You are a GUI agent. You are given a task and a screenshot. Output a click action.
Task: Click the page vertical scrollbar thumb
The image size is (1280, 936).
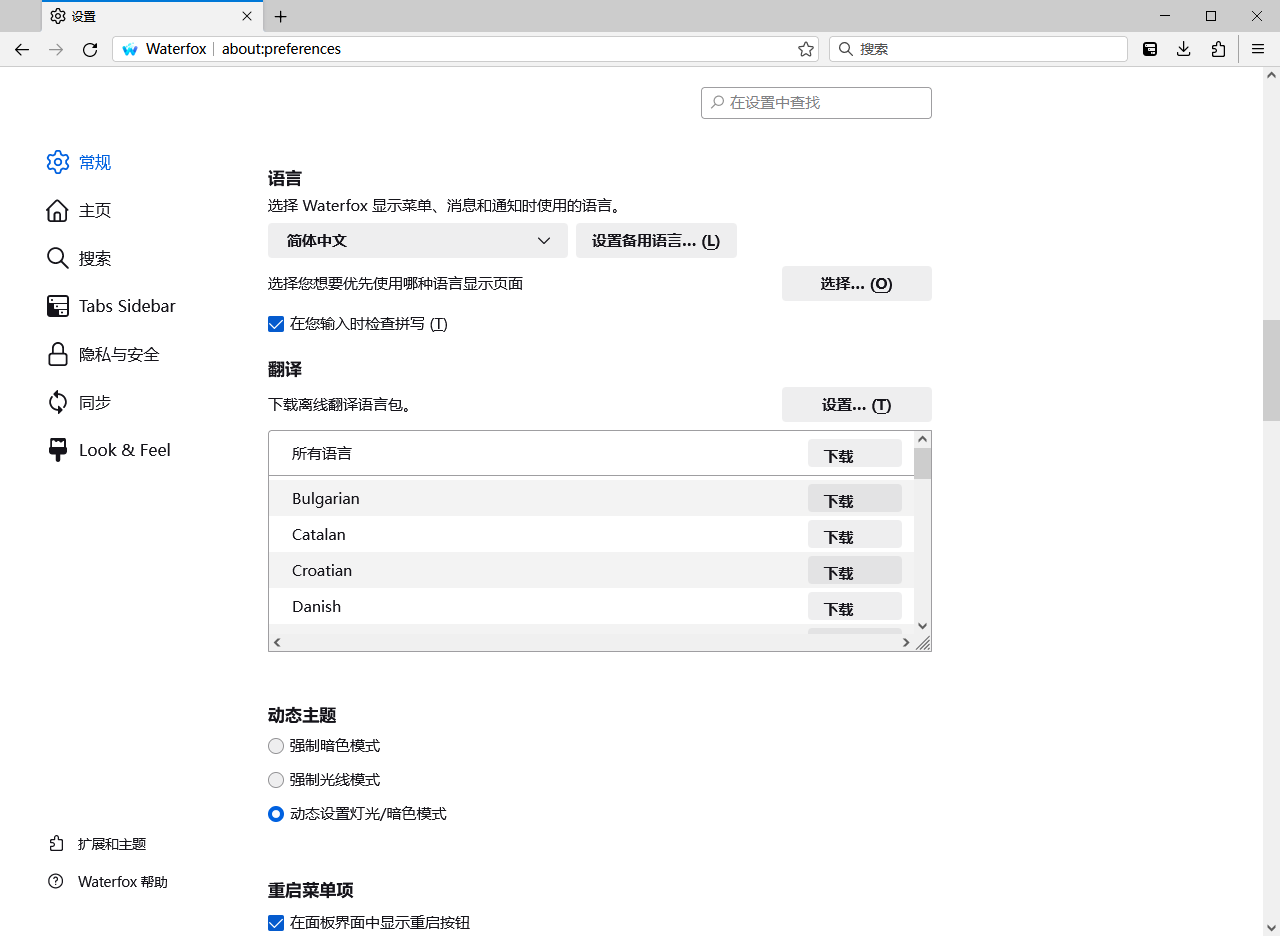pos(1271,370)
